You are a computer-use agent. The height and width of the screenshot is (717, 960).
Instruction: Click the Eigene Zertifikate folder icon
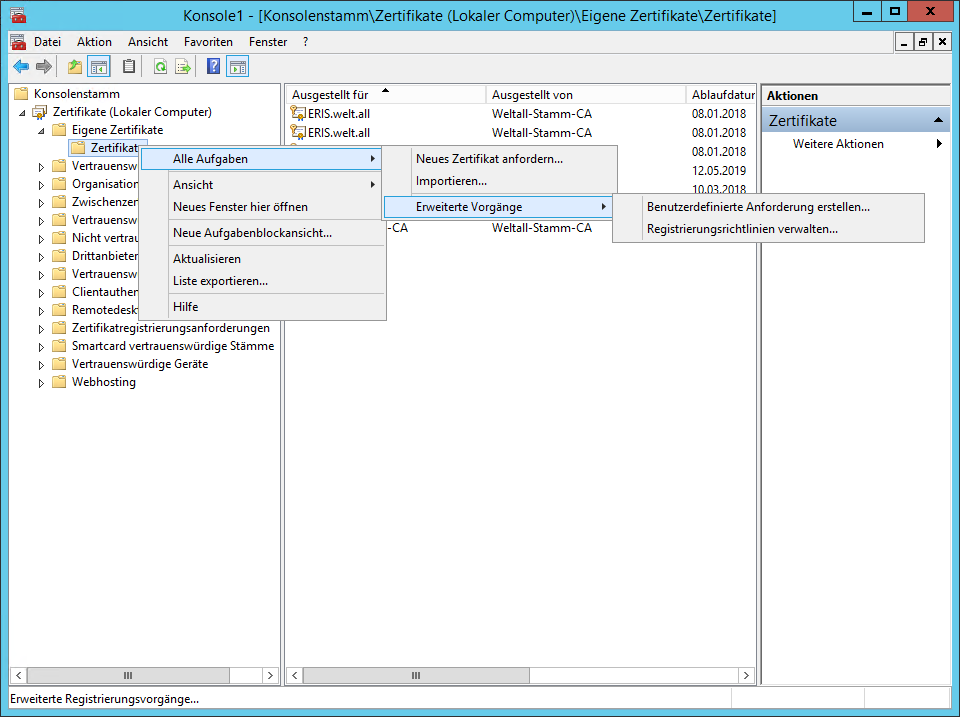coord(59,130)
